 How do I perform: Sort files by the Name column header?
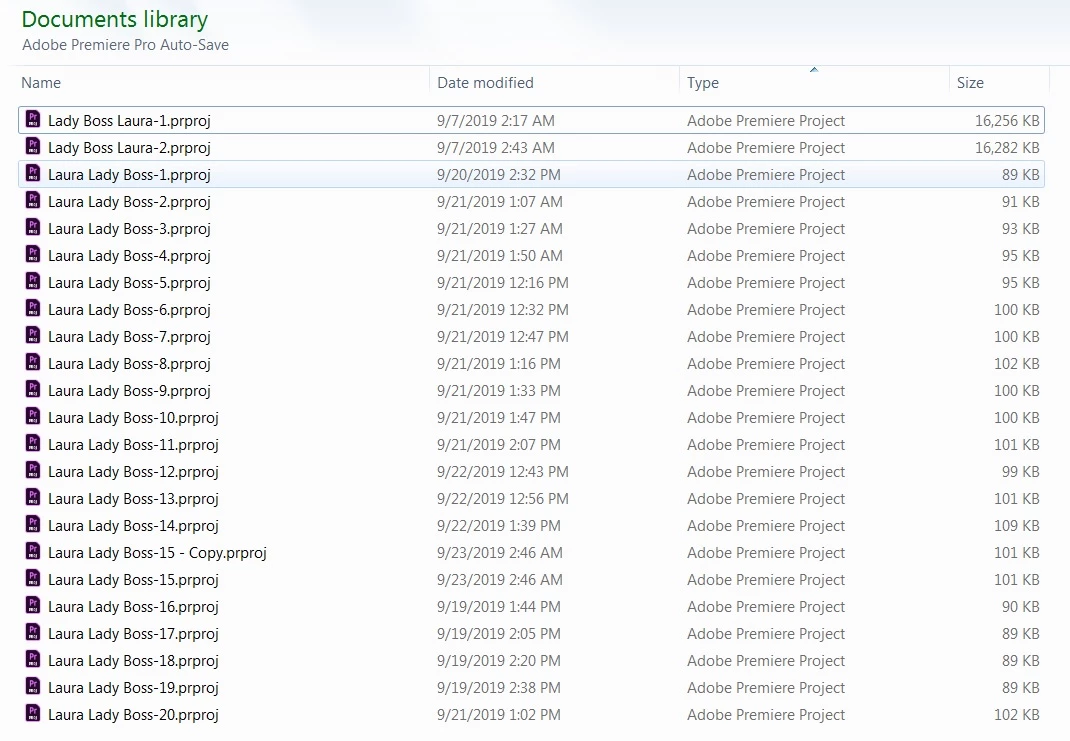tap(41, 83)
